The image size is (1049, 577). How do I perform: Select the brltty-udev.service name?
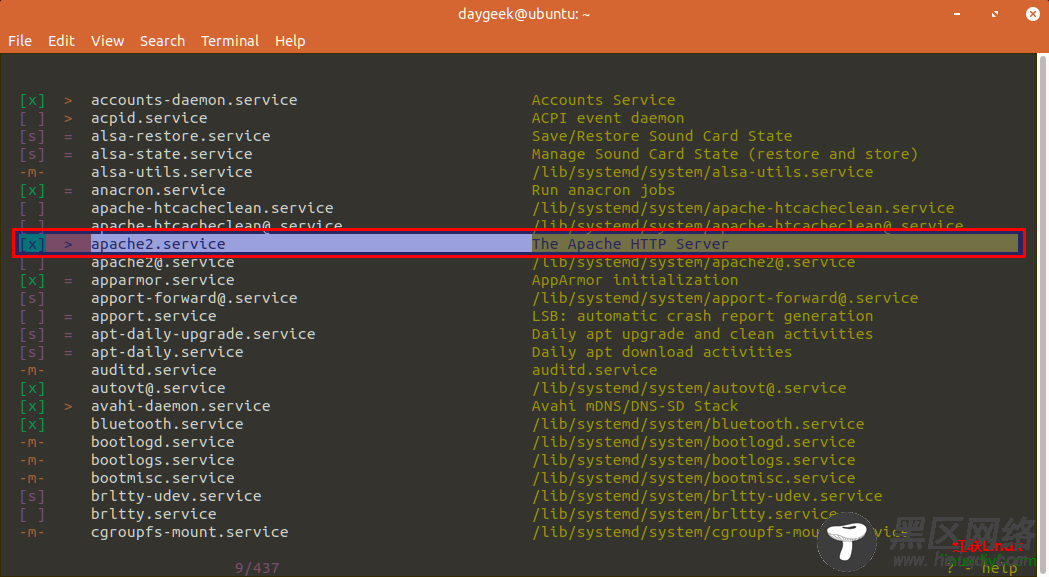coord(176,497)
